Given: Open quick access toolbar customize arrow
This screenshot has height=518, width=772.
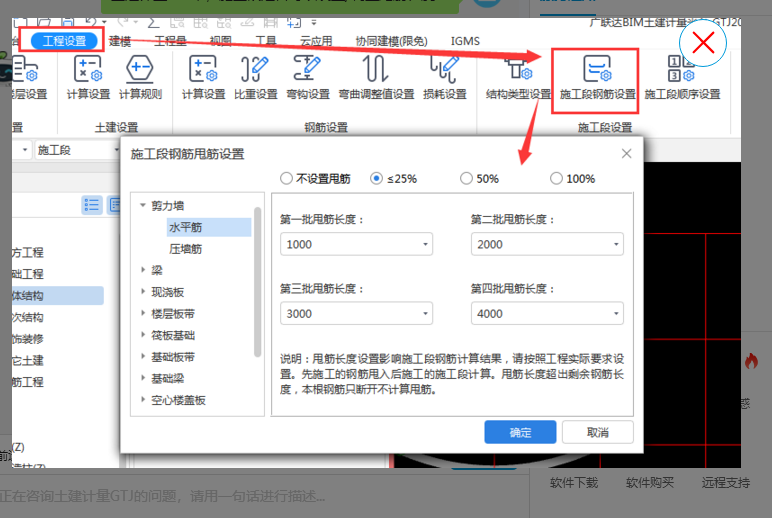Looking at the screenshot, I should pyautogui.click(x=314, y=22).
